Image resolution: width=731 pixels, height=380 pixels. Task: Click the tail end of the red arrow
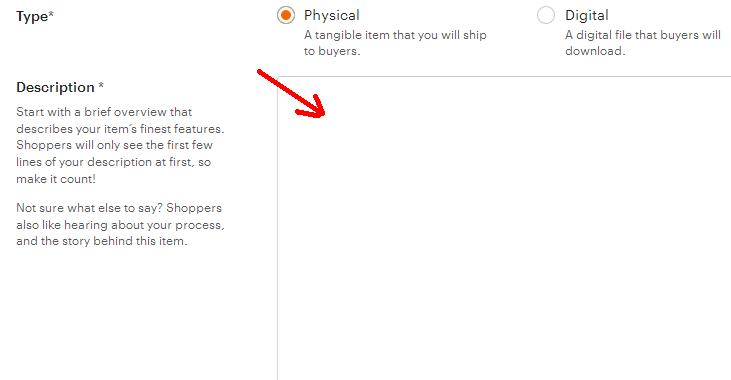tap(260, 72)
